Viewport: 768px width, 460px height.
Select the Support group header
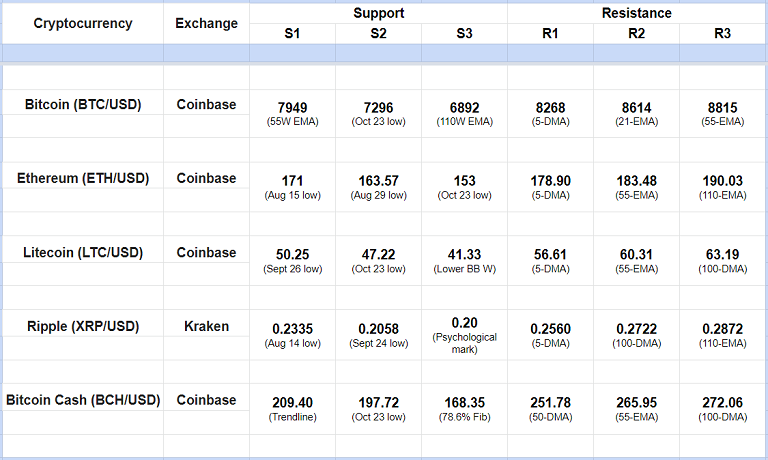(x=378, y=14)
